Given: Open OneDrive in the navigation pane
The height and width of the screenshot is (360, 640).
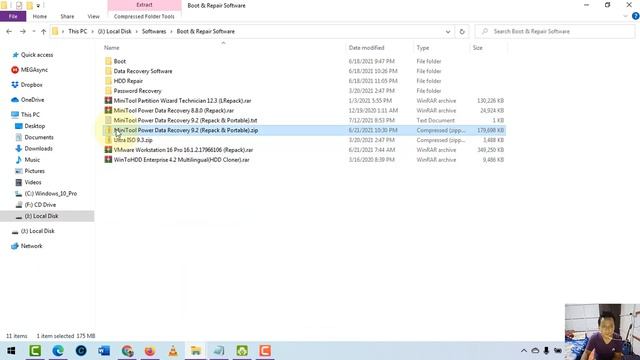Looking at the screenshot, I should coord(32,100).
